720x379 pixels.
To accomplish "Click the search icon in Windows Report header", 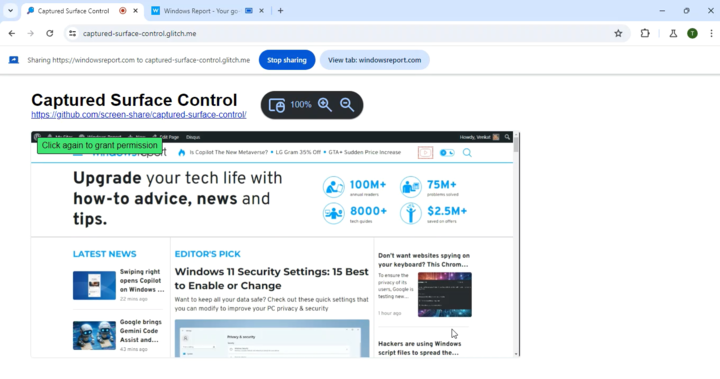I will tap(467, 153).
